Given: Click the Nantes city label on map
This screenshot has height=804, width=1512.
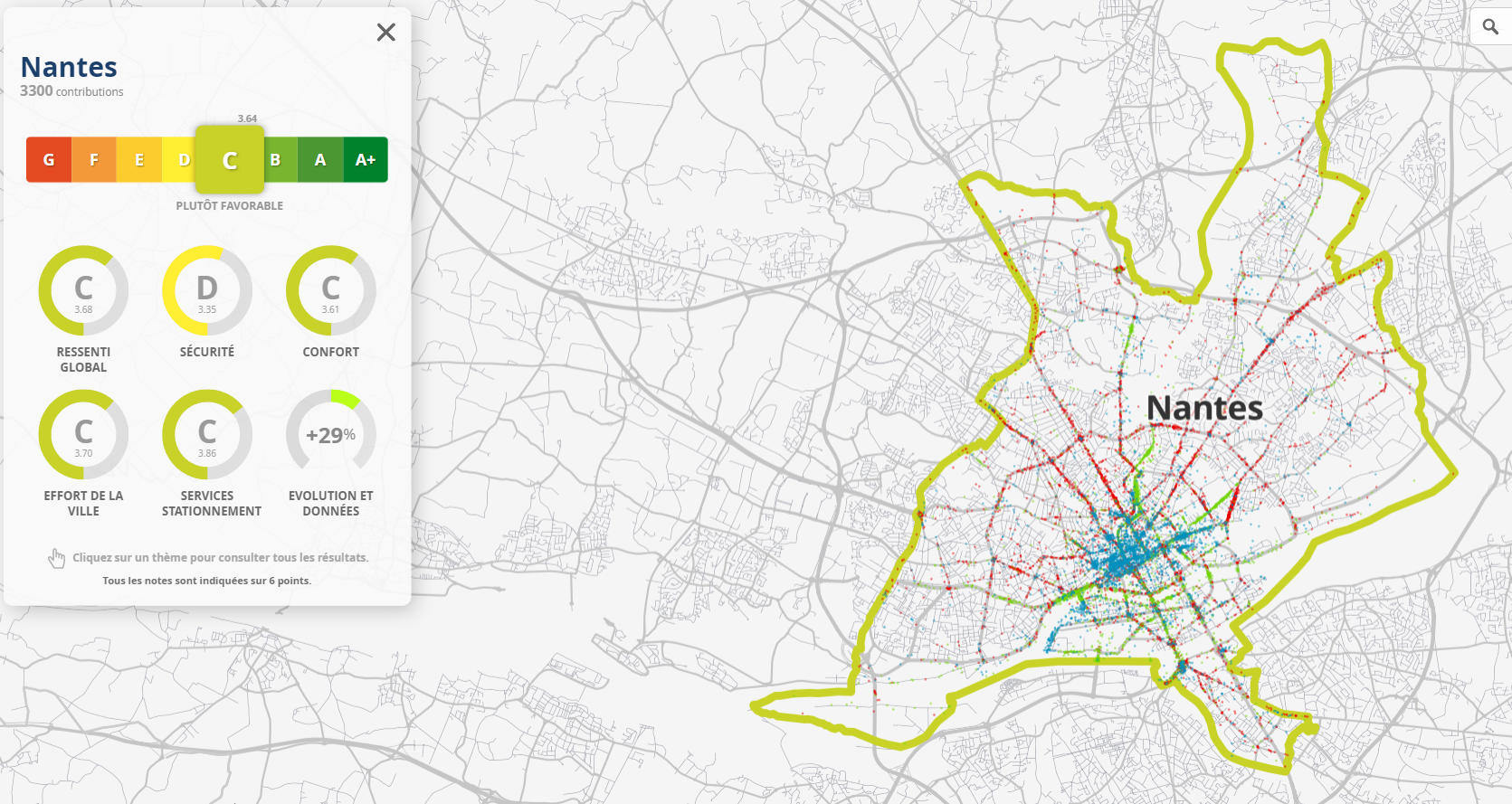Looking at the screenshot, I should (x=1204, y=409).
